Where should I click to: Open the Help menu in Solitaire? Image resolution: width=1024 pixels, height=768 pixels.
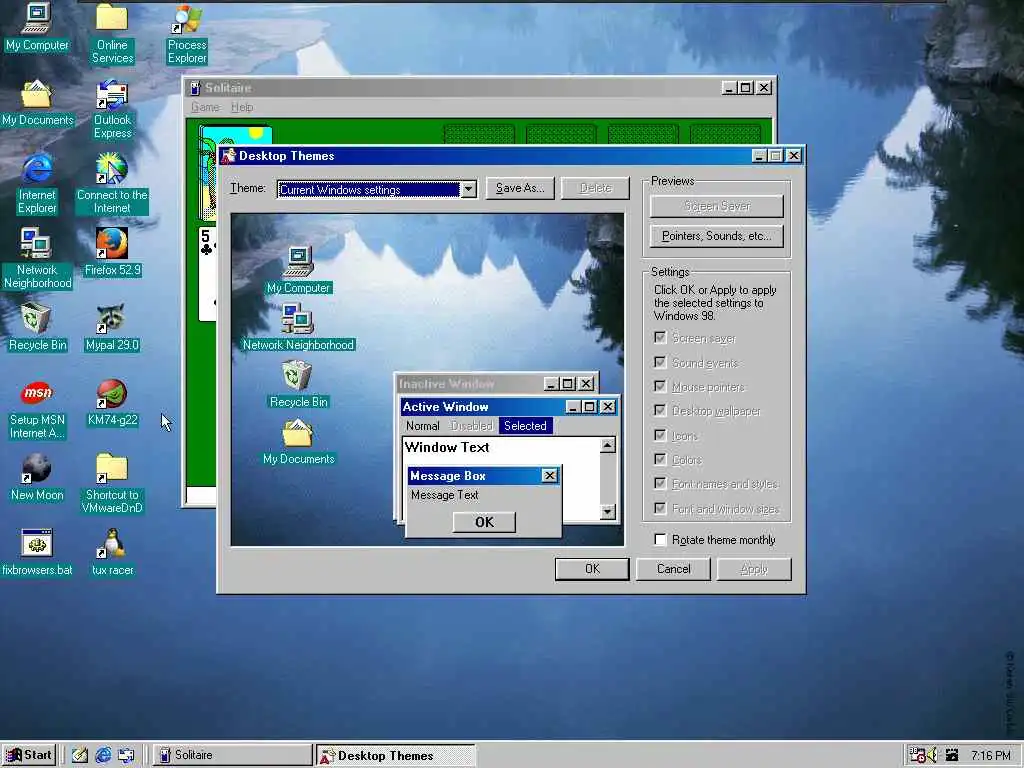242,107
